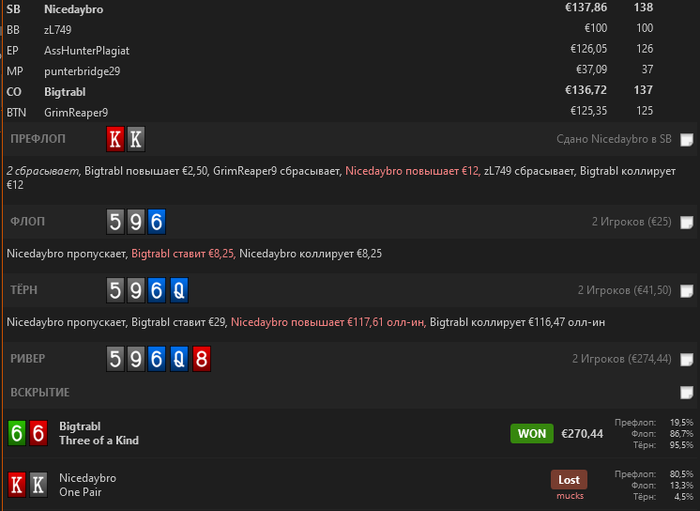The height and width of the screenshot is (511, 700).
Task: Click the Lost badge for Nicedaybro
Action: coord(569,480)
